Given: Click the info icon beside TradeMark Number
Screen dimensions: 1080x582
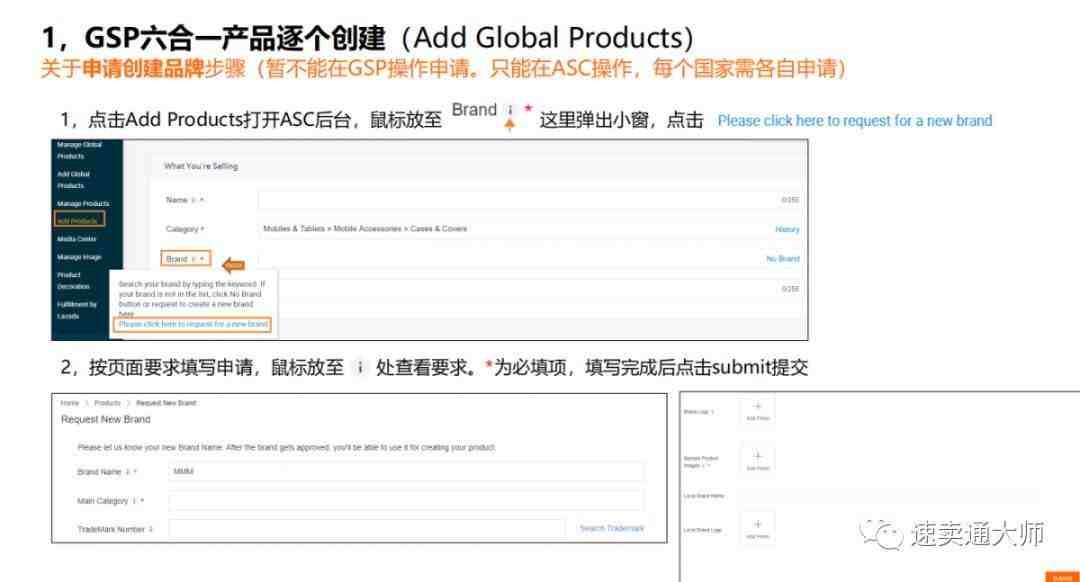Looking at the screenshot, I should (151, 529).
